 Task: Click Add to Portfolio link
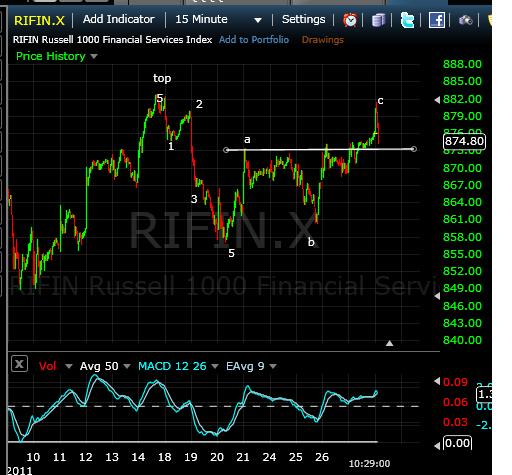pos(254,40)
